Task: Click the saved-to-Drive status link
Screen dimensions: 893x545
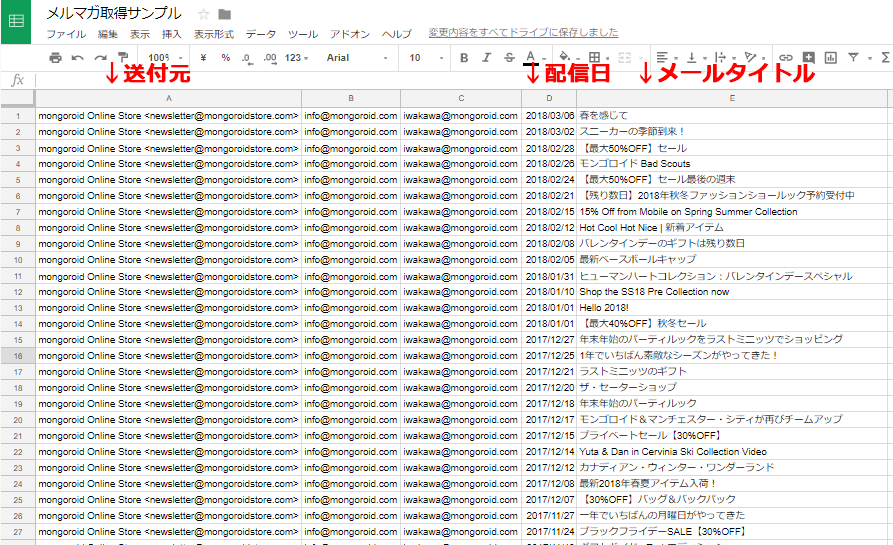Action: point(523,32)
